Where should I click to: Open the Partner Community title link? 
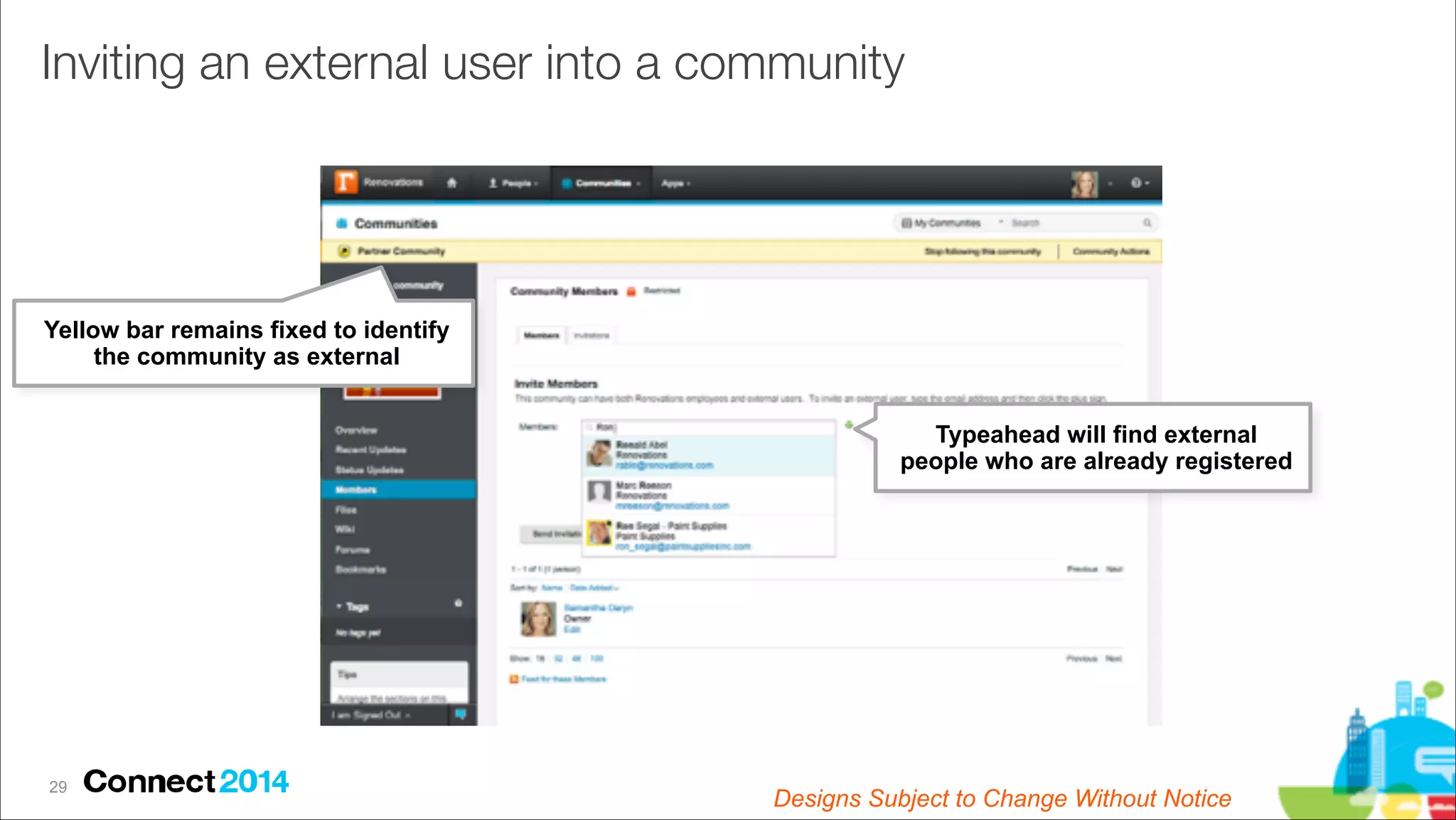tap(401, 251)
